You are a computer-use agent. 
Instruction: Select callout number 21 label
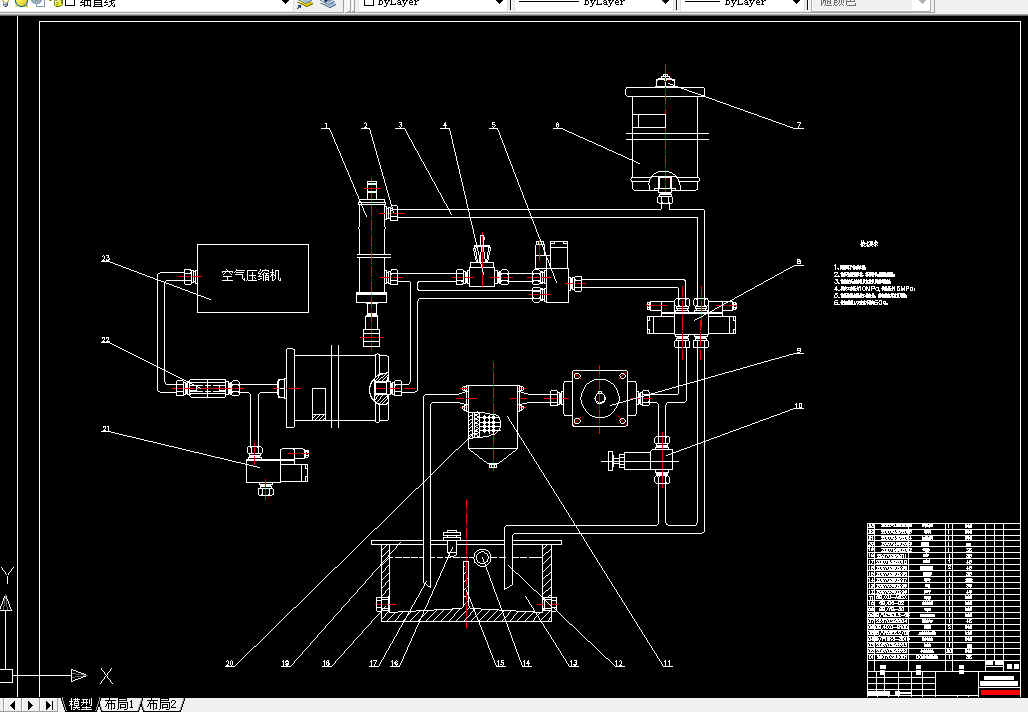coord(106,429)
